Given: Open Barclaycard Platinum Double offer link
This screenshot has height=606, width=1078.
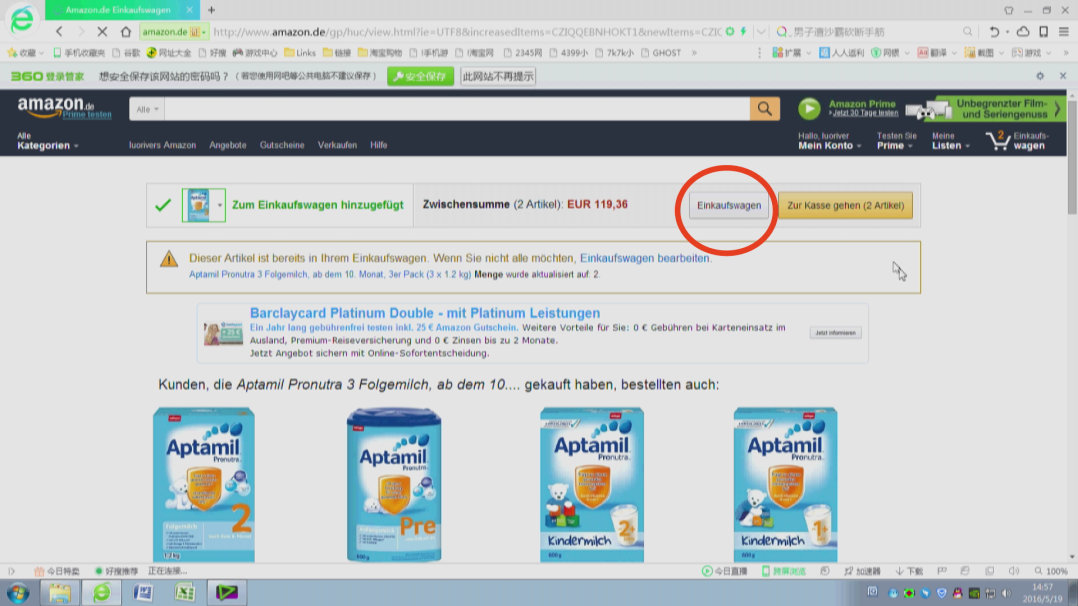Looking at the screenshot, I should coord(425,313).
